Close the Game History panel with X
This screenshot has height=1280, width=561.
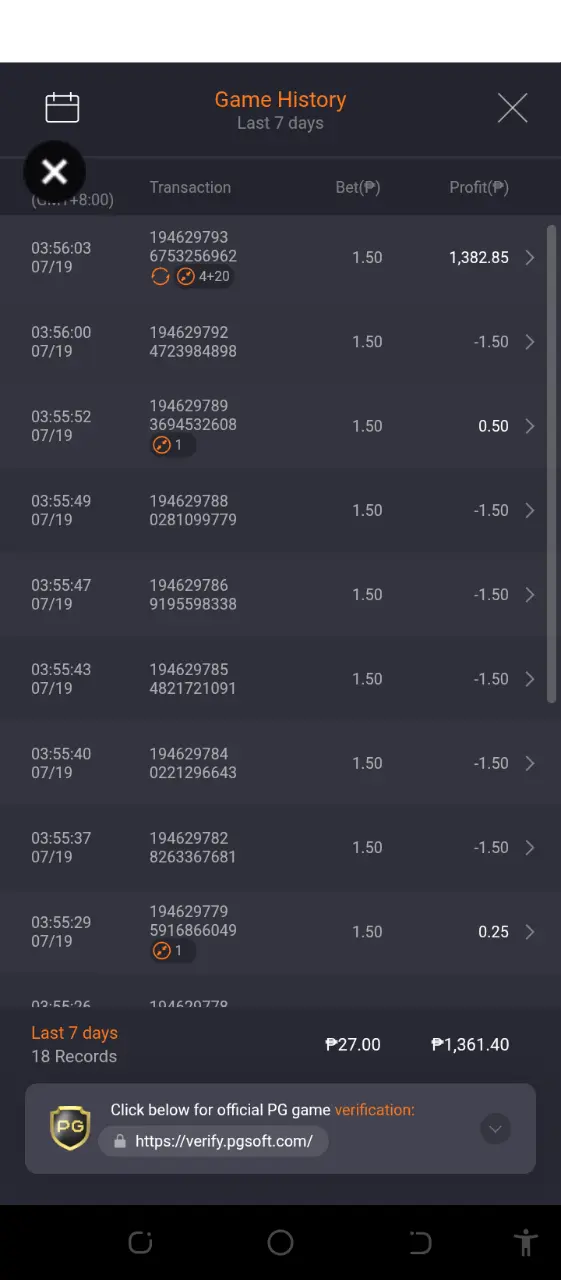pos(512,108)
